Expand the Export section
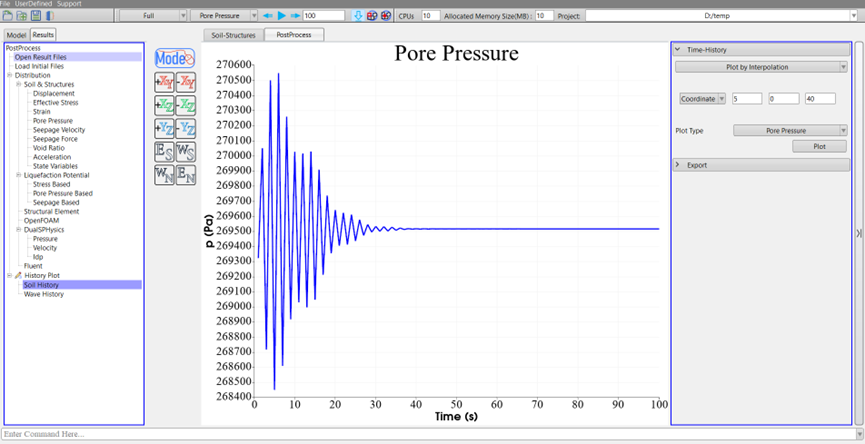The width and height of the screenshot is (865, 444). coord(761,165)
